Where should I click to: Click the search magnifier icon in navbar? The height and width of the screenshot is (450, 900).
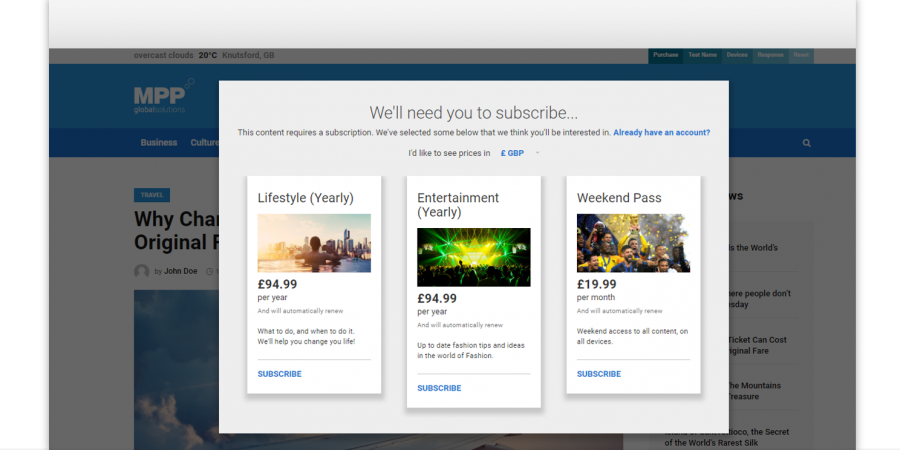pyautogui.click(x=806, y=143)
